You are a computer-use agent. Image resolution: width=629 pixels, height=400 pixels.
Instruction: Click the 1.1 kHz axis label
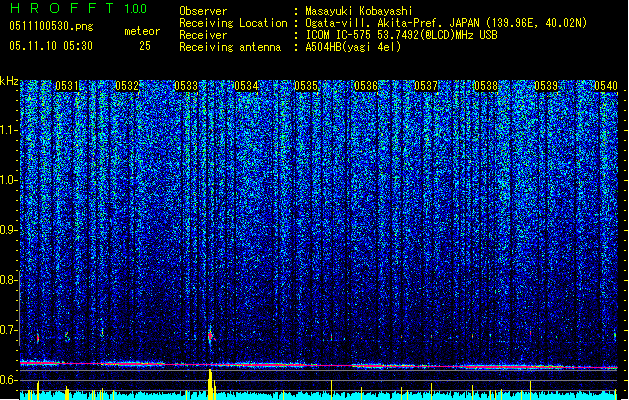pos(9,130)
